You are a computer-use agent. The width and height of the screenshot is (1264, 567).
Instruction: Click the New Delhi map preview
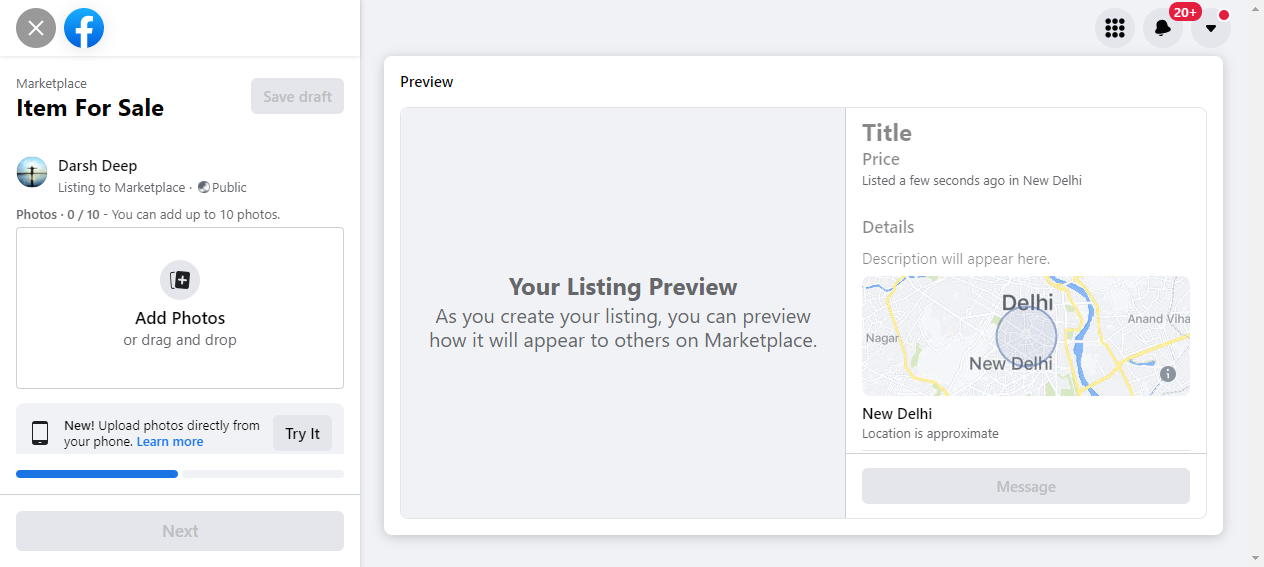[1025, 335]
